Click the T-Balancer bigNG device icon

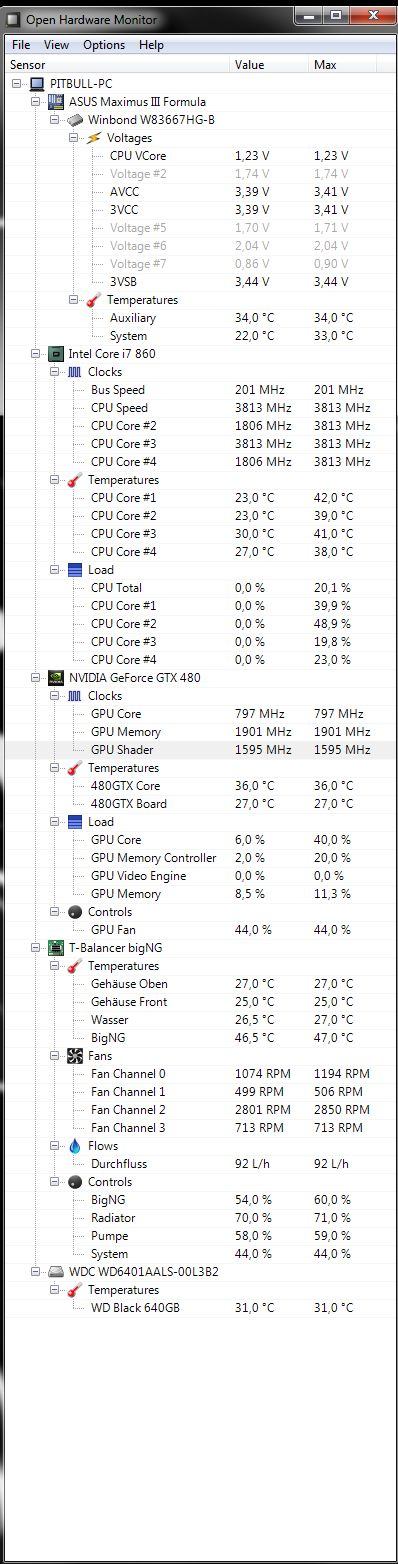pyautogui.click(x=57, y=948)
